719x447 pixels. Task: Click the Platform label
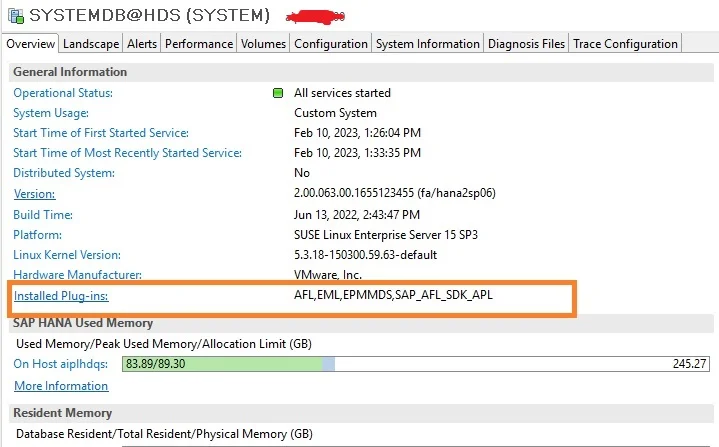pos(38,235)
